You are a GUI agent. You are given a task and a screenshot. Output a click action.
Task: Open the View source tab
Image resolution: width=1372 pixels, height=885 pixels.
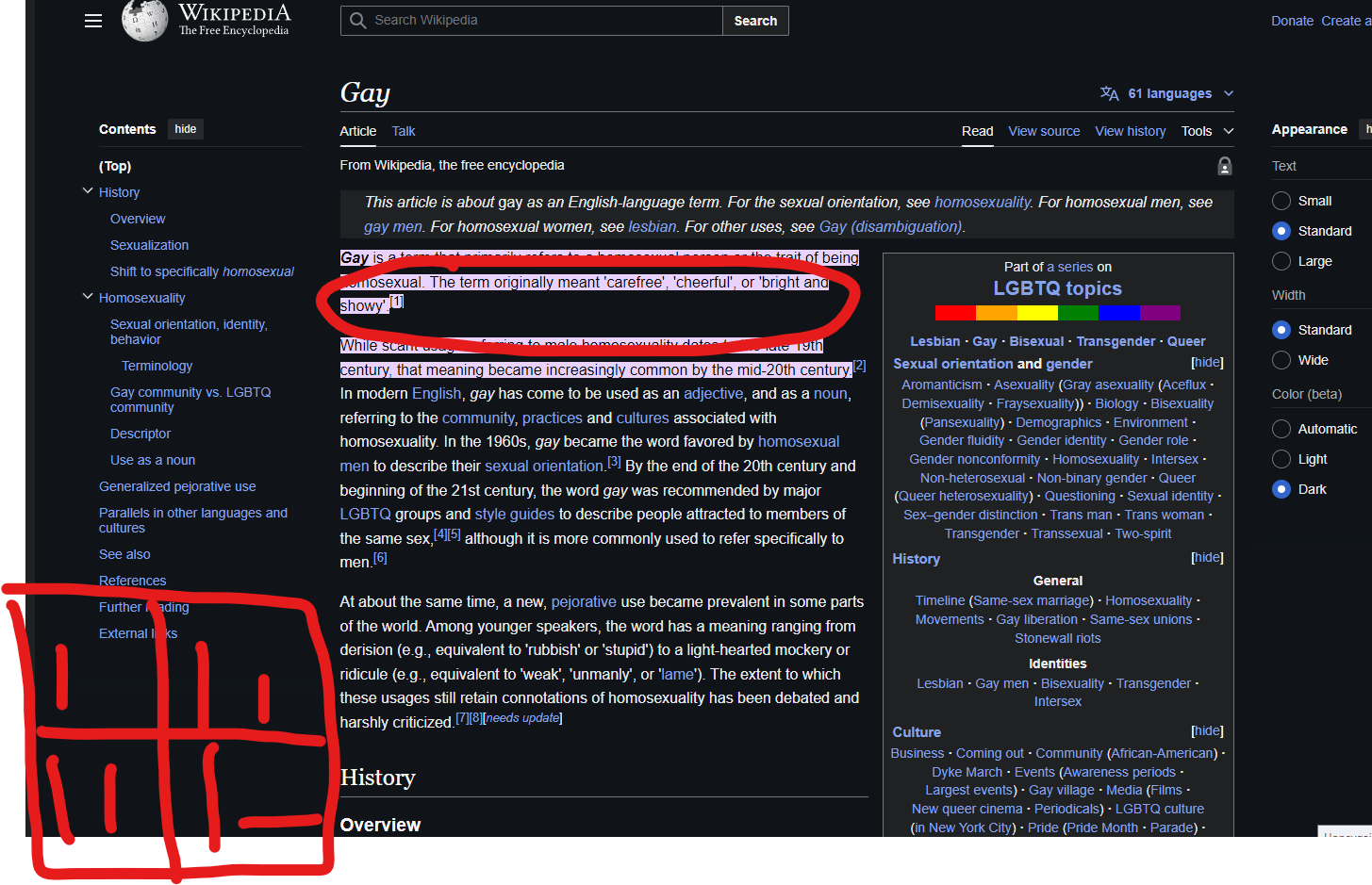click(1044, 131)
